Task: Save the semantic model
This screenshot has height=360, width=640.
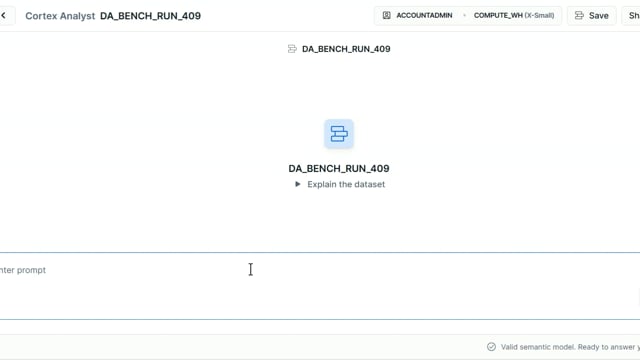Action: tap(591, 16)
